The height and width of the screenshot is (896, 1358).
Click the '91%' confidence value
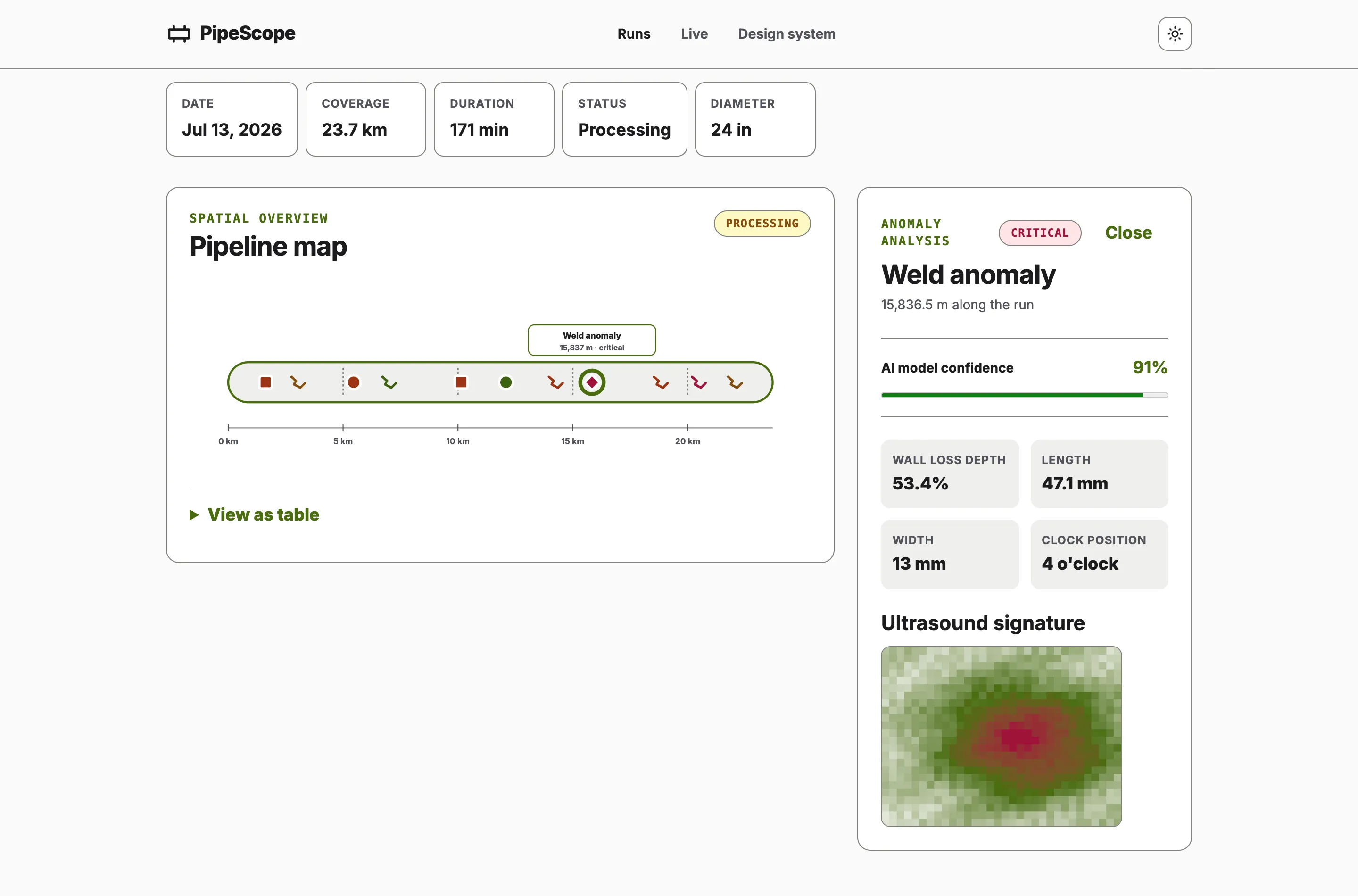(1150, 367)
